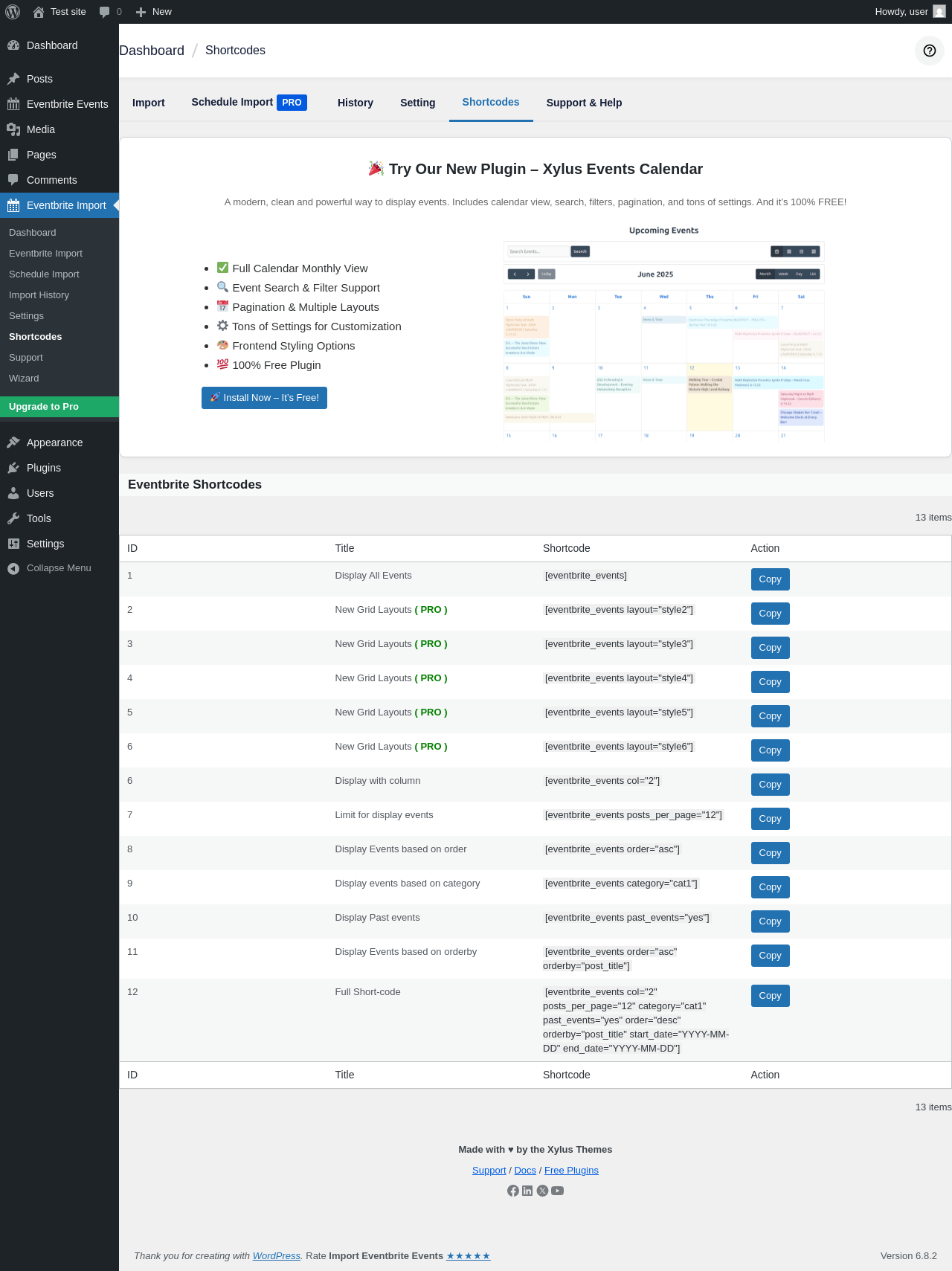
Task: Open Schedule Import in the sidebar submenu
Action: click(59, 274)
